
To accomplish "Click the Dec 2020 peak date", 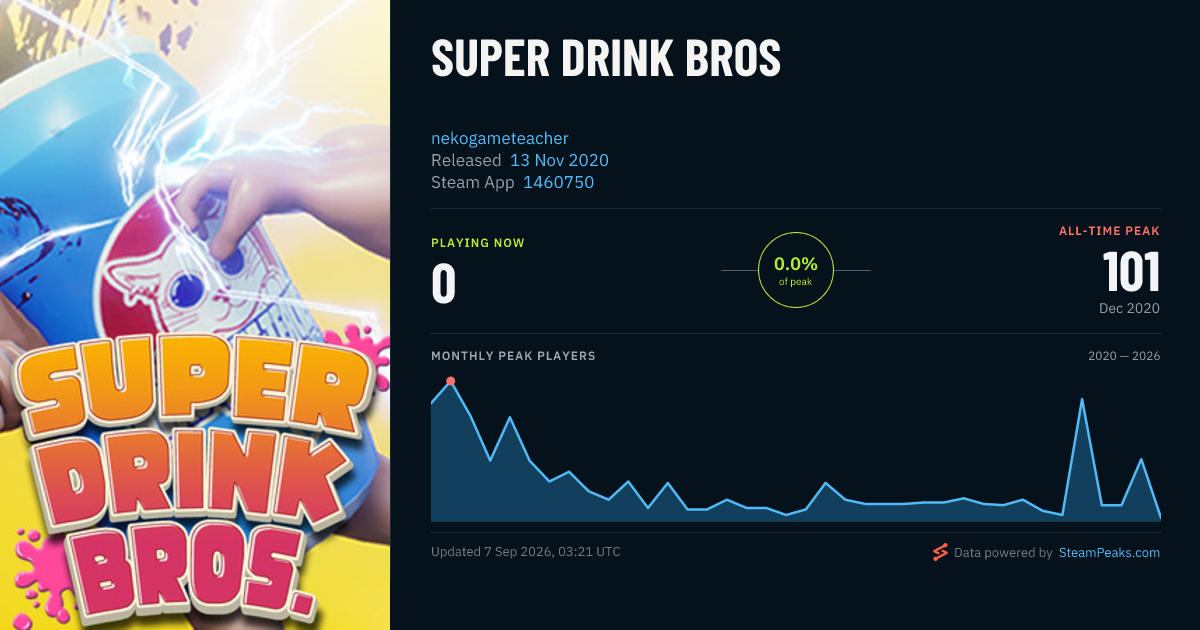I will click(x=1129, y=308).
